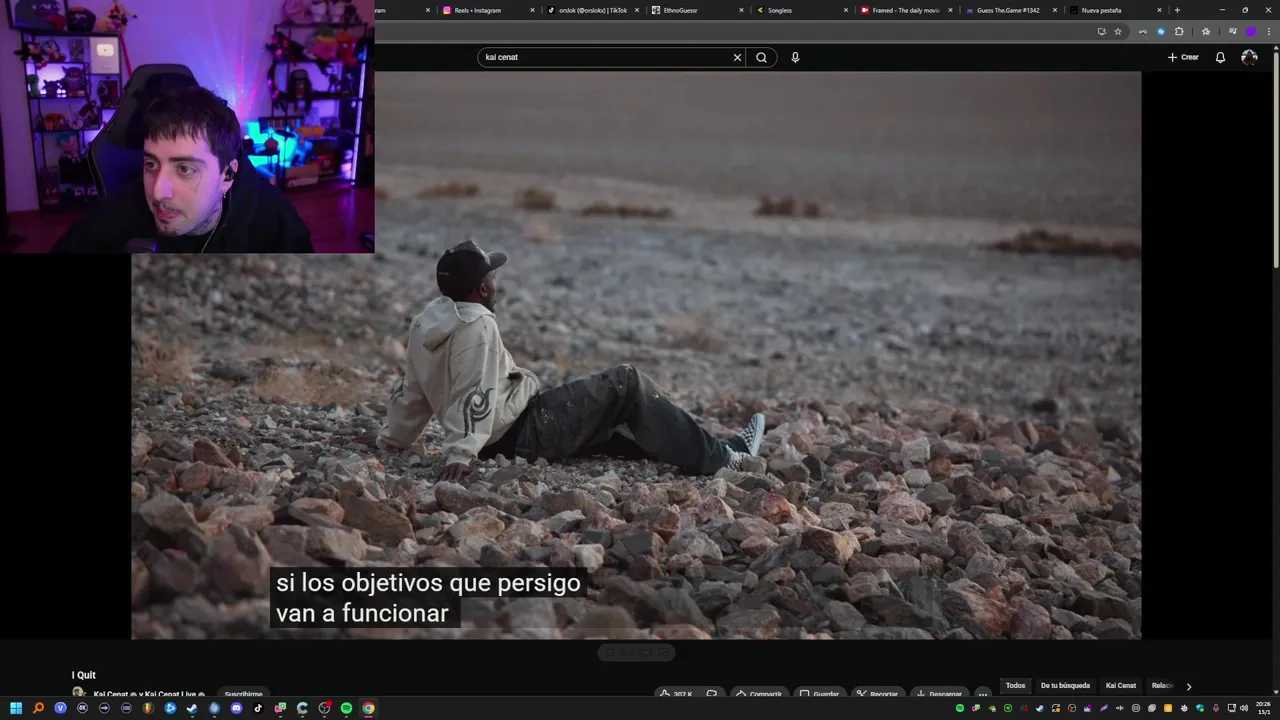
Task: Click the YouTube search magnifier button
Action: point(762,57)
